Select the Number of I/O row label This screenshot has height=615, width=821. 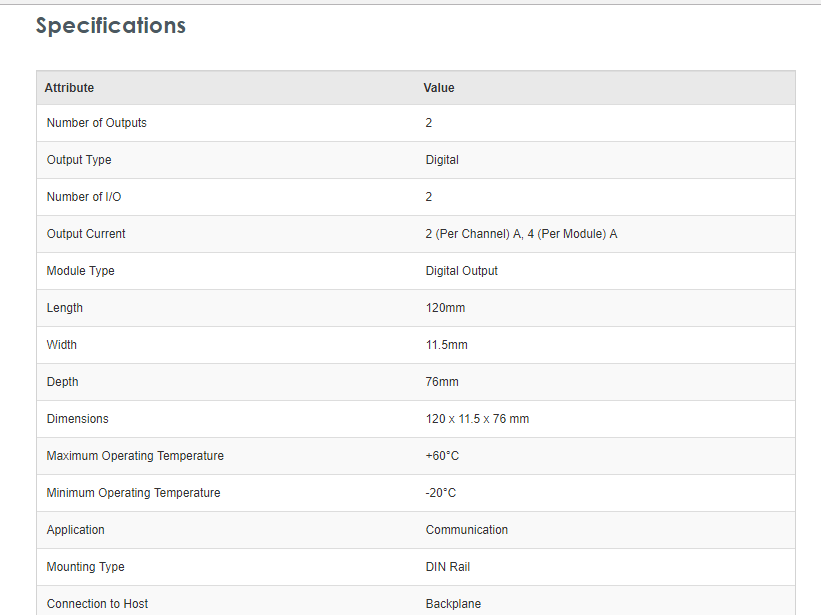(84, 197)
